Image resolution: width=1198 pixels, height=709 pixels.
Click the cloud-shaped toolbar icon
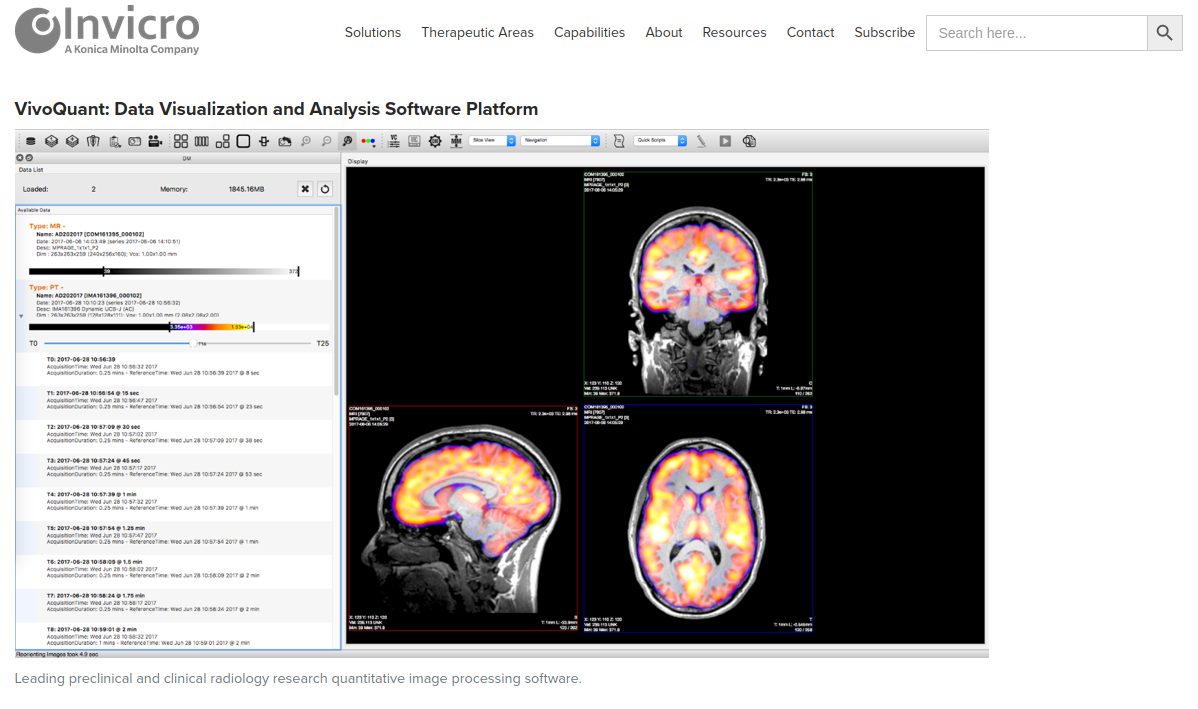pyautogui.click(x=285, y=141)
